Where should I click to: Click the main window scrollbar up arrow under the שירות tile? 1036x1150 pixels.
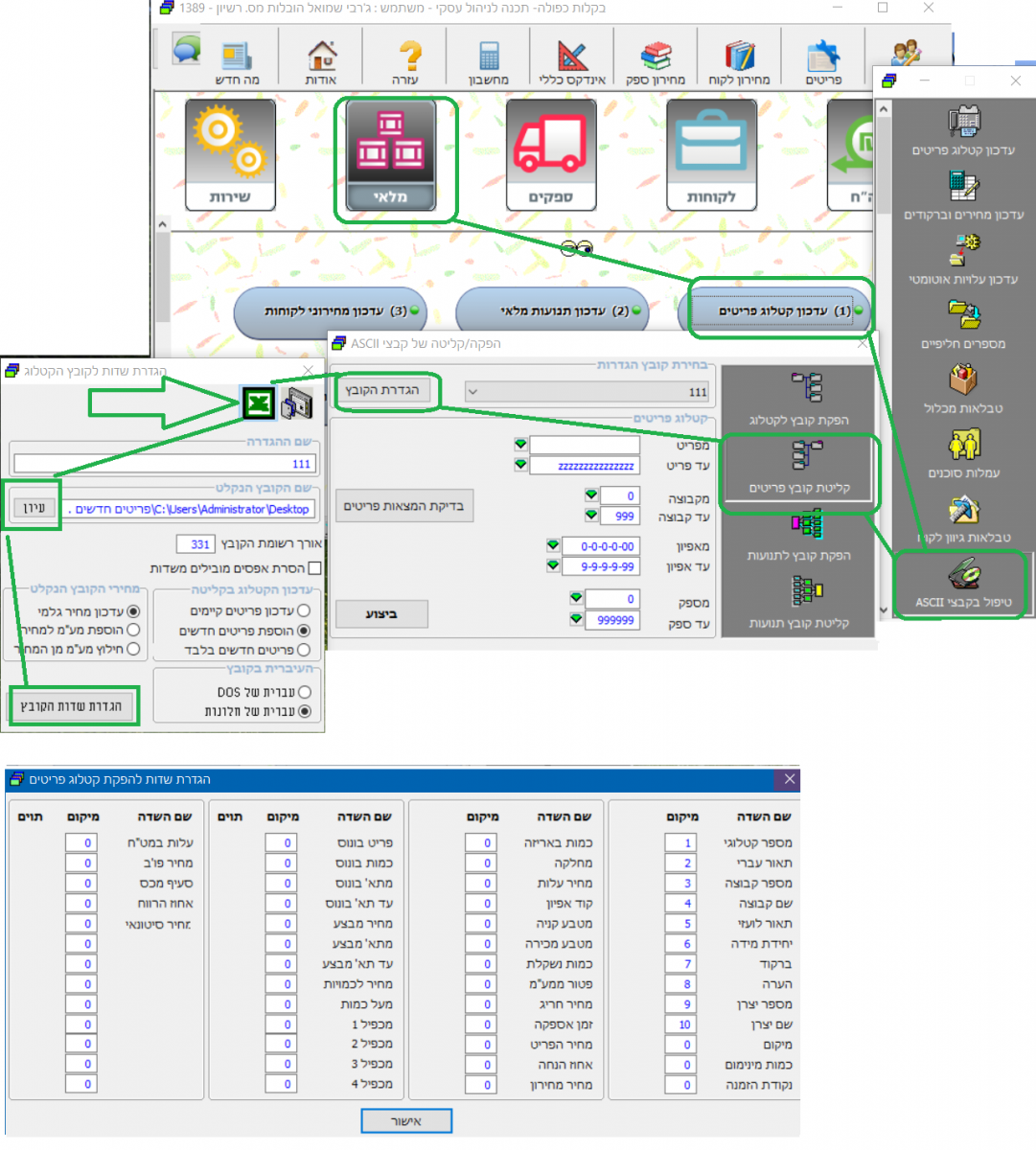click(x=162, y=224)
